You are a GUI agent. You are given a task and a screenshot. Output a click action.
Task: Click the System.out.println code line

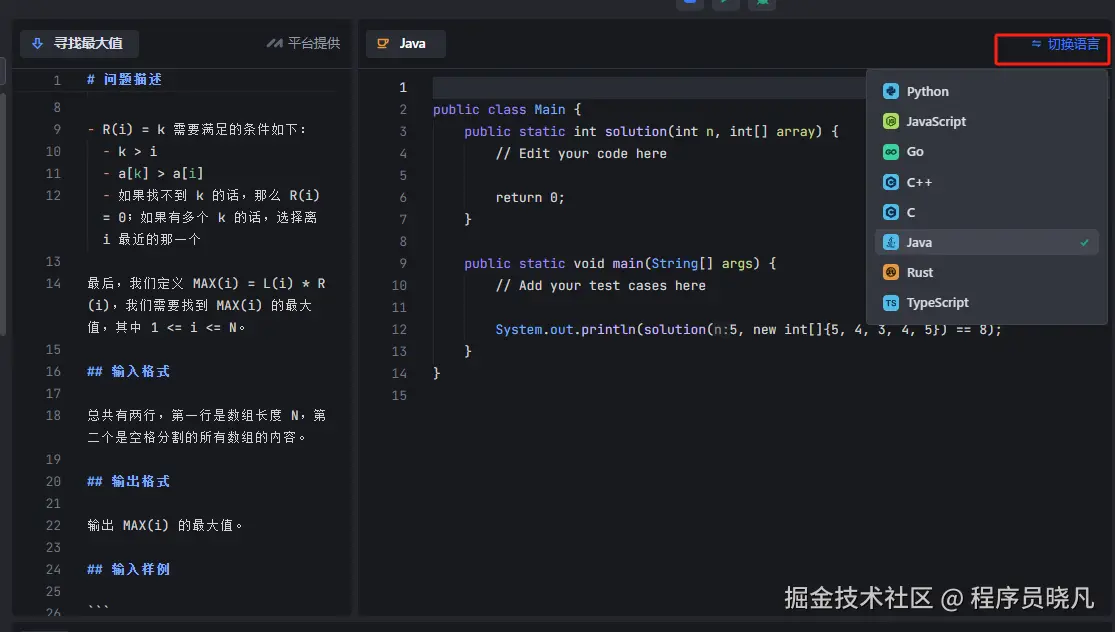[x=748, y=329]
